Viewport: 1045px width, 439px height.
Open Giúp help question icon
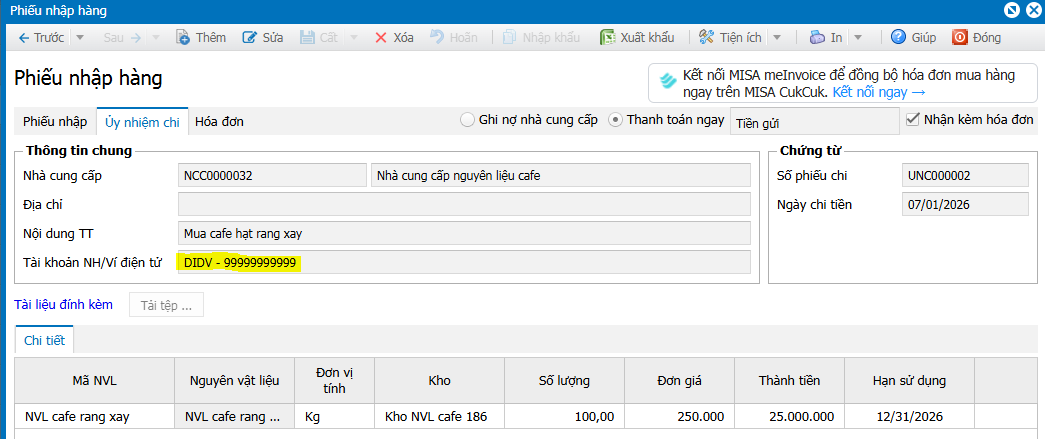tap(898, 37)
